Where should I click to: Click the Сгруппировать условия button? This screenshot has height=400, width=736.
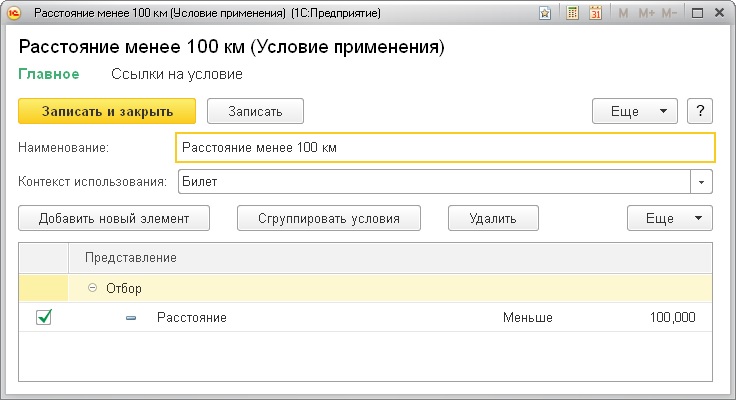coord(328,218)
